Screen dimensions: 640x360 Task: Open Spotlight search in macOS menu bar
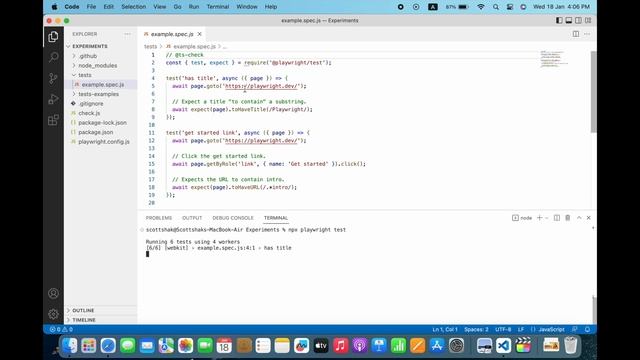496,7
